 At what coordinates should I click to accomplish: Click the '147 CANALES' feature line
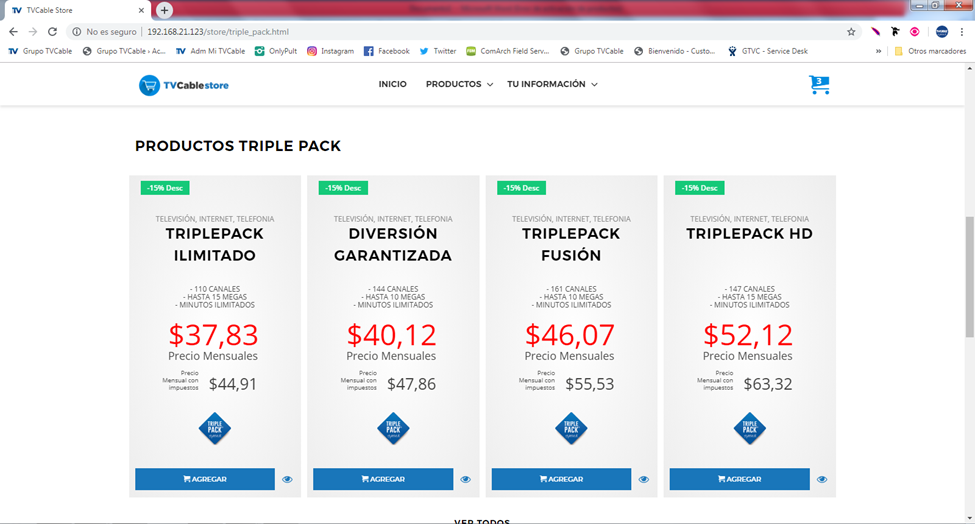pyautogui.click(x=750, y=289)
